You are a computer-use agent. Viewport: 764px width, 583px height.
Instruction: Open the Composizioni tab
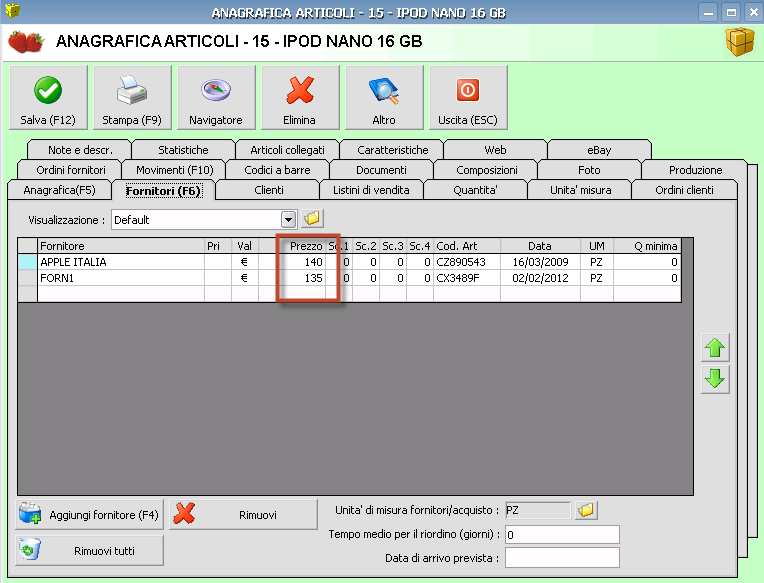coord(487,170)
